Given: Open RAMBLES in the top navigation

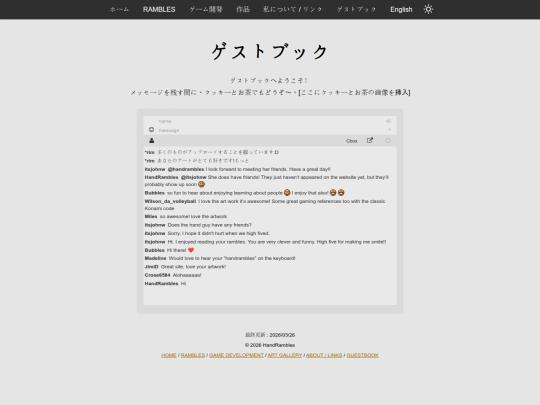Looking at the screenshot, I should point(159,9).
